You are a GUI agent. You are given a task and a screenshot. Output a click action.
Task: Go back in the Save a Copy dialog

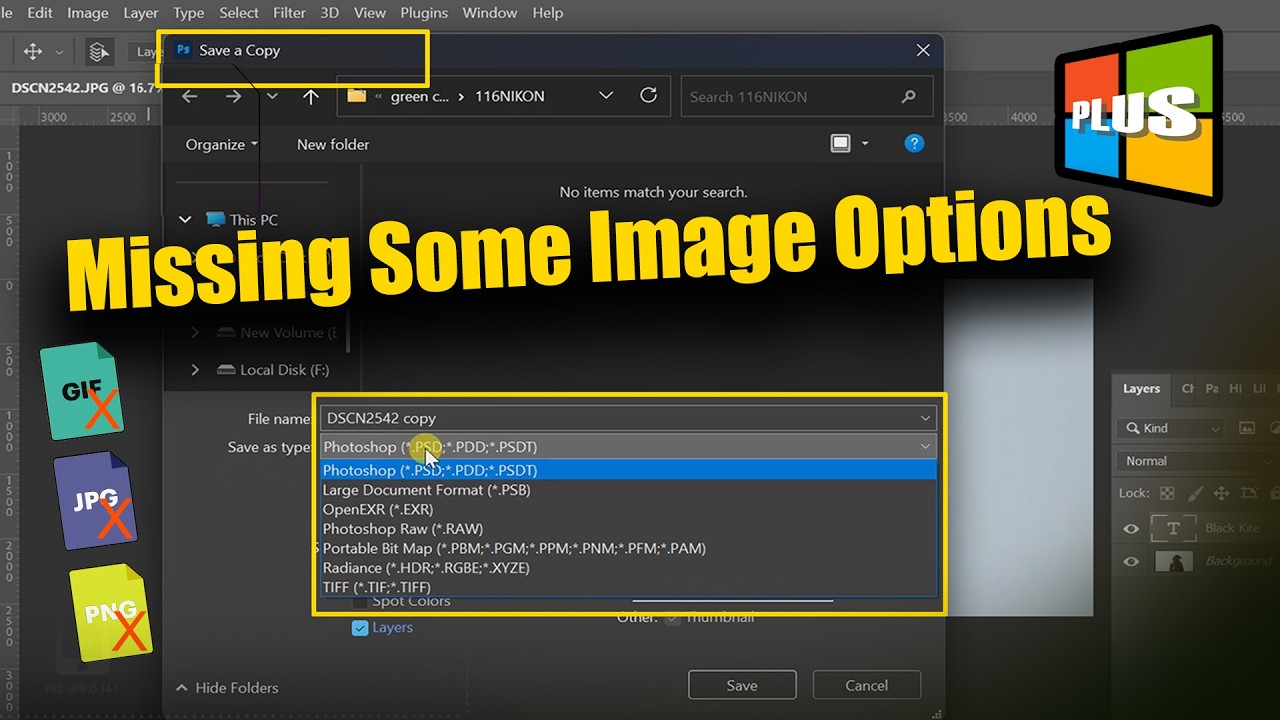coord(189,96)
